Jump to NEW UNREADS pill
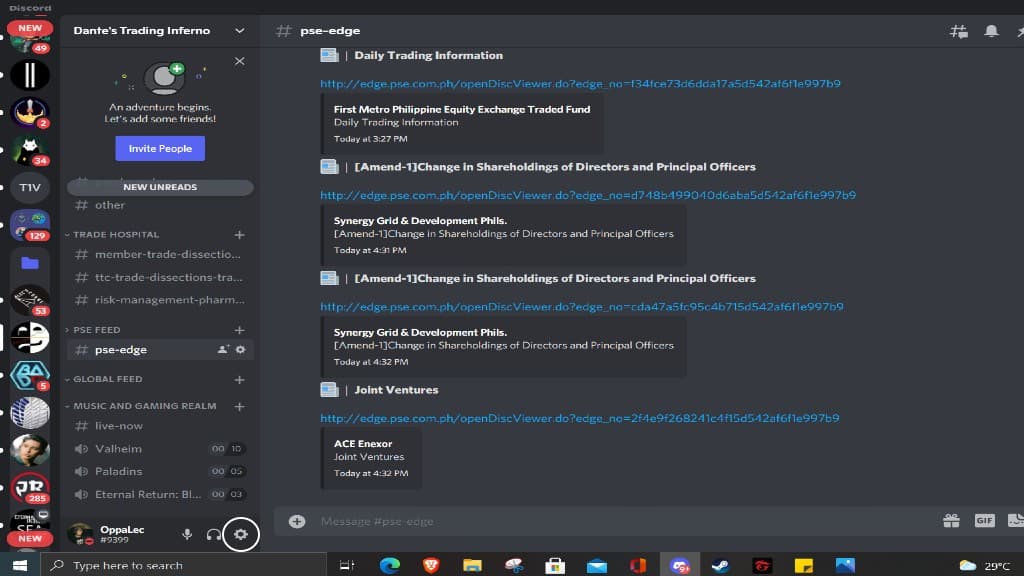This screenshot has width=1024, height=576. [x=160, y=187]
